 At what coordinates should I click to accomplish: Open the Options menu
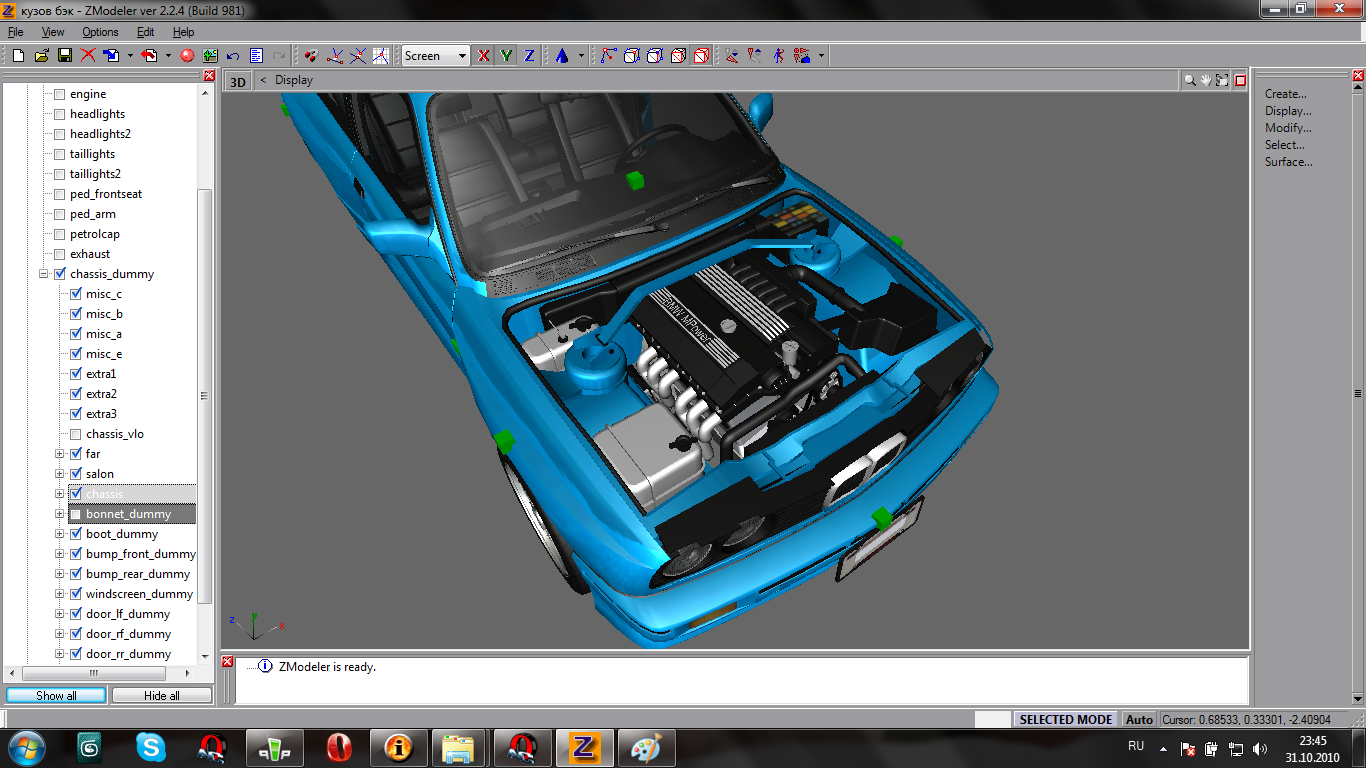pyautogui.click(x=100, y=32)
